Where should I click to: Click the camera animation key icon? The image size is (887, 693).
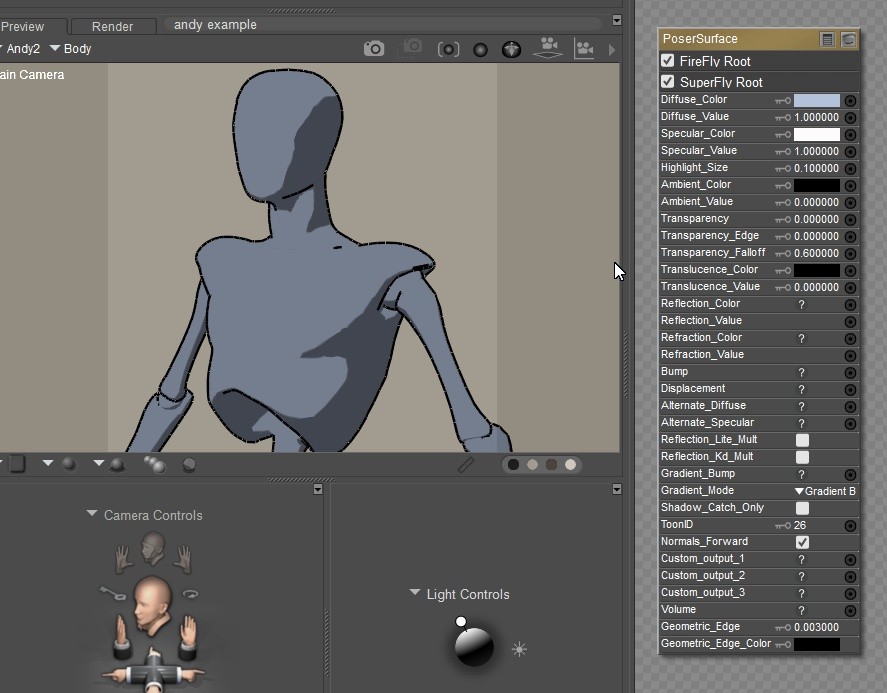(112, 593)
